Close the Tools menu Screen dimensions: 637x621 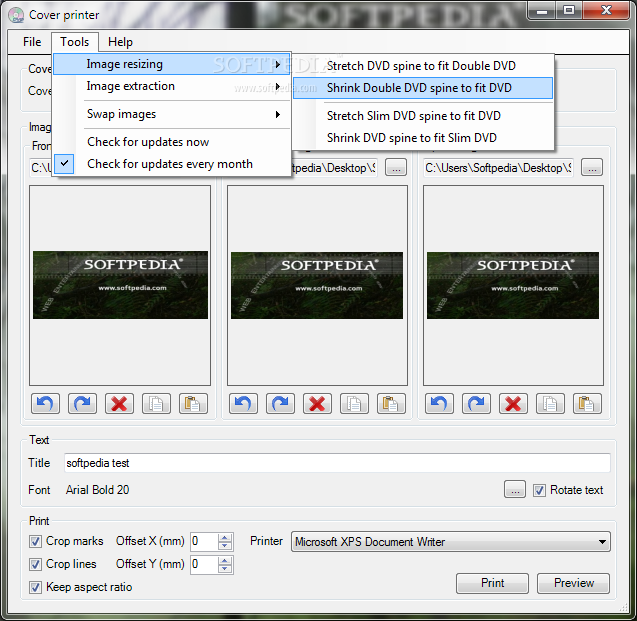[x=75, y=42]
